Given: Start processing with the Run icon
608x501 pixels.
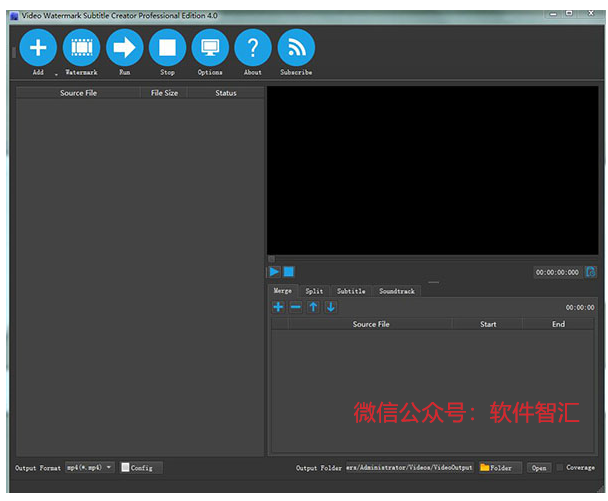Looking at the screenshot, I should (124, 48).
